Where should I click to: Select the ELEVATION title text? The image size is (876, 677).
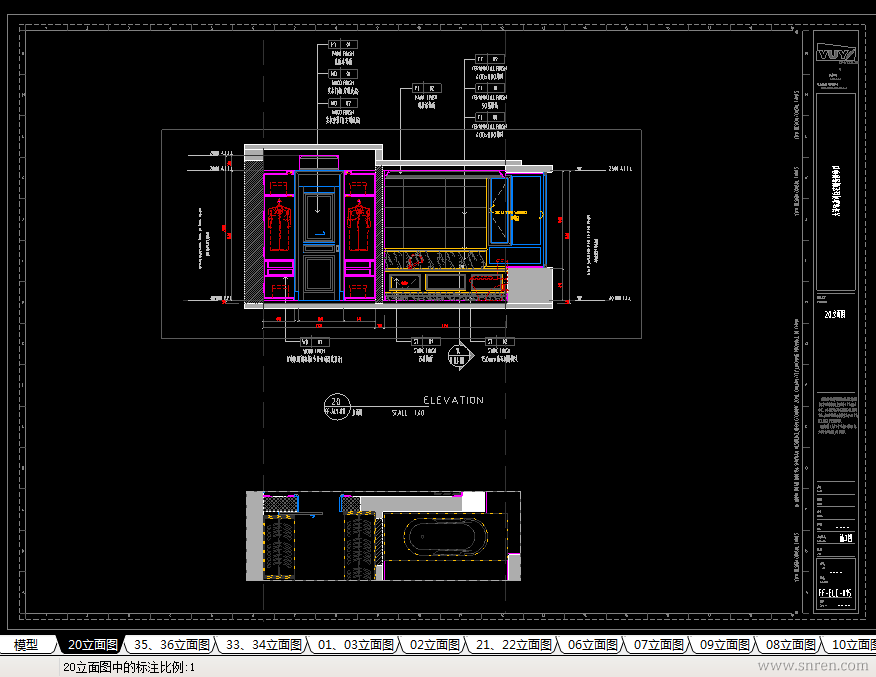(x=453, y=400)
